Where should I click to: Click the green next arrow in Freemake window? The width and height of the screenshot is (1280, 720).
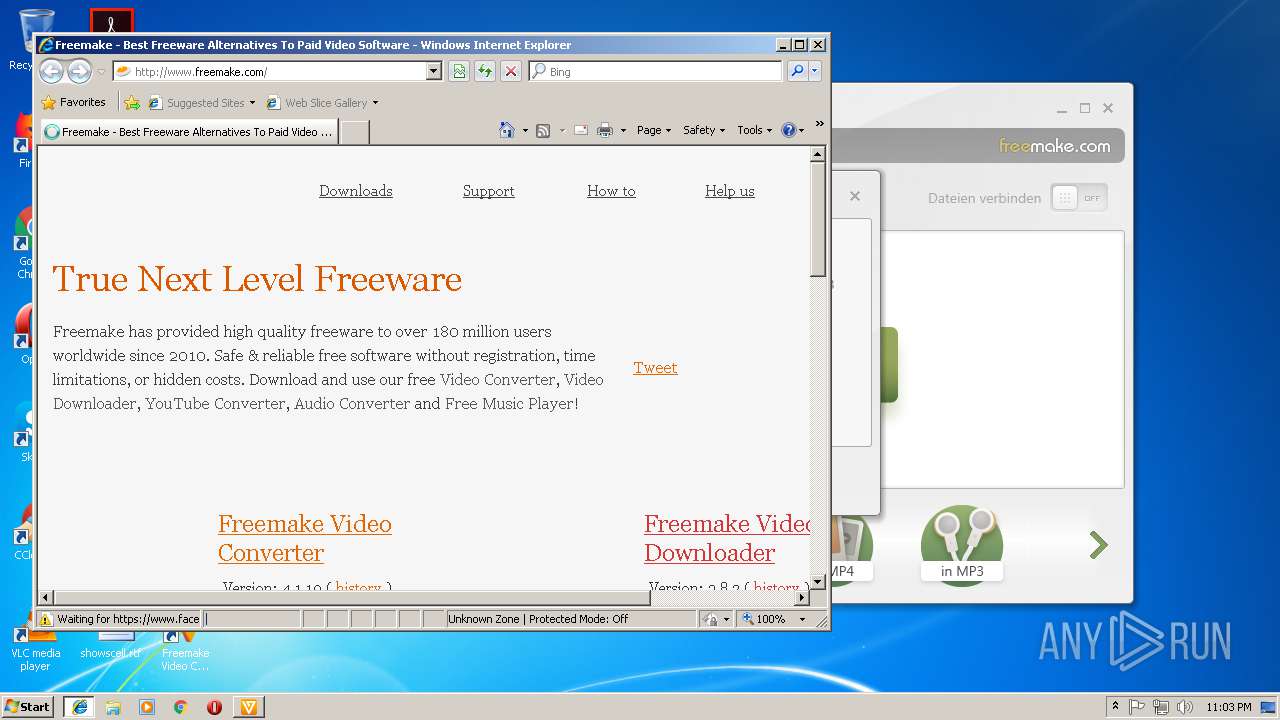1099,545
